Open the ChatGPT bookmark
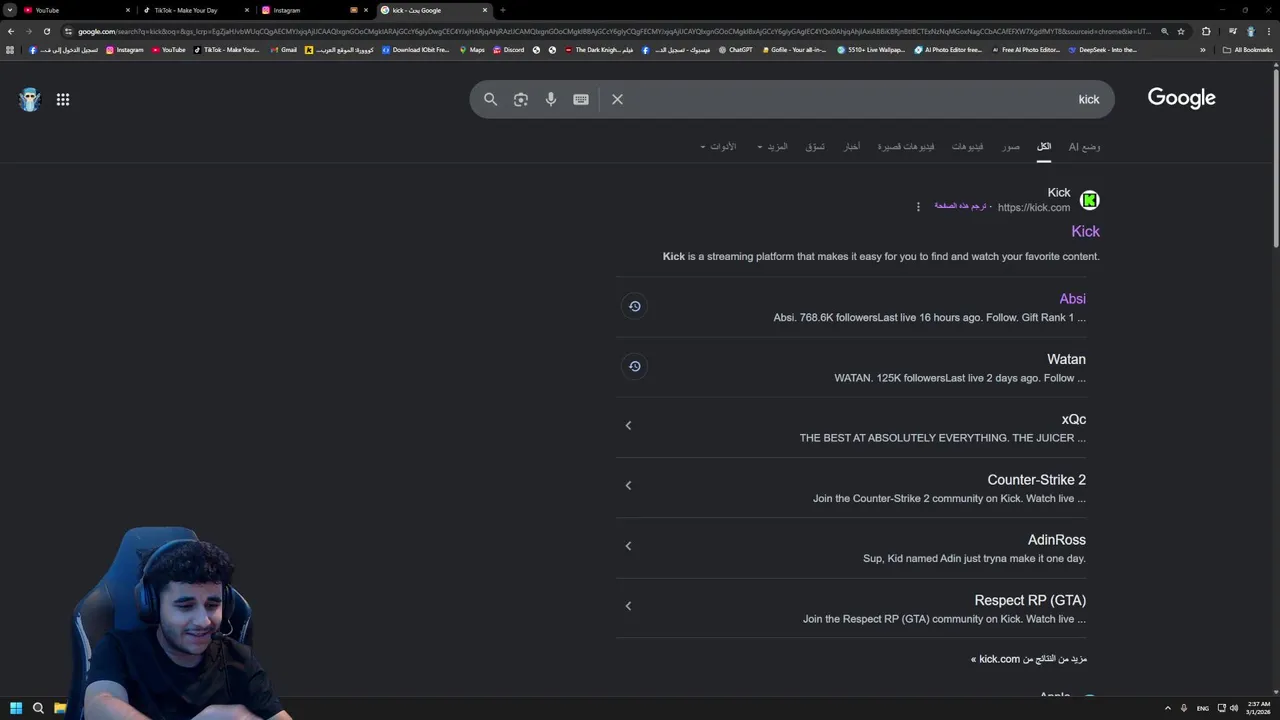The width and height of the screenshot is (1280, 720). [735, 50]
